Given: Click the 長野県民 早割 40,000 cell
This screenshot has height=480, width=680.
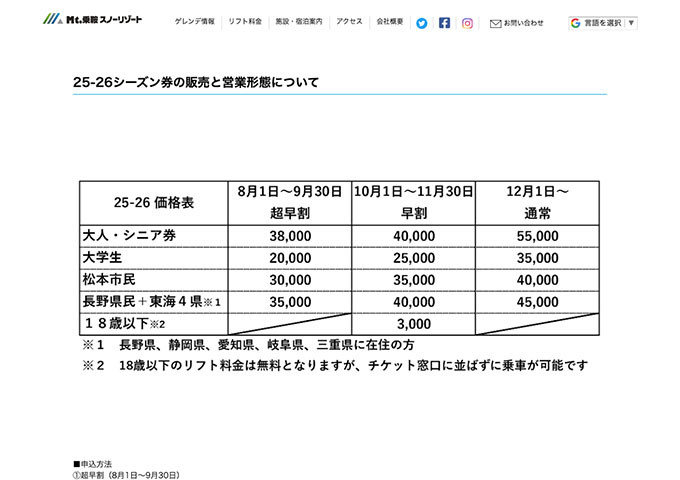Looking at the screenshot, I should pyautogui.click(x=413, y=302).
